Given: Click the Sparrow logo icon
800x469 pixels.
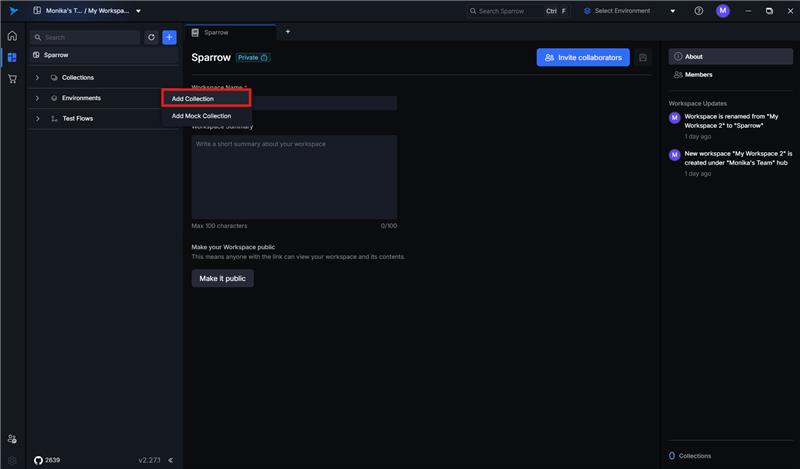Looking at the screenshot, I should [x=13, y=11].
